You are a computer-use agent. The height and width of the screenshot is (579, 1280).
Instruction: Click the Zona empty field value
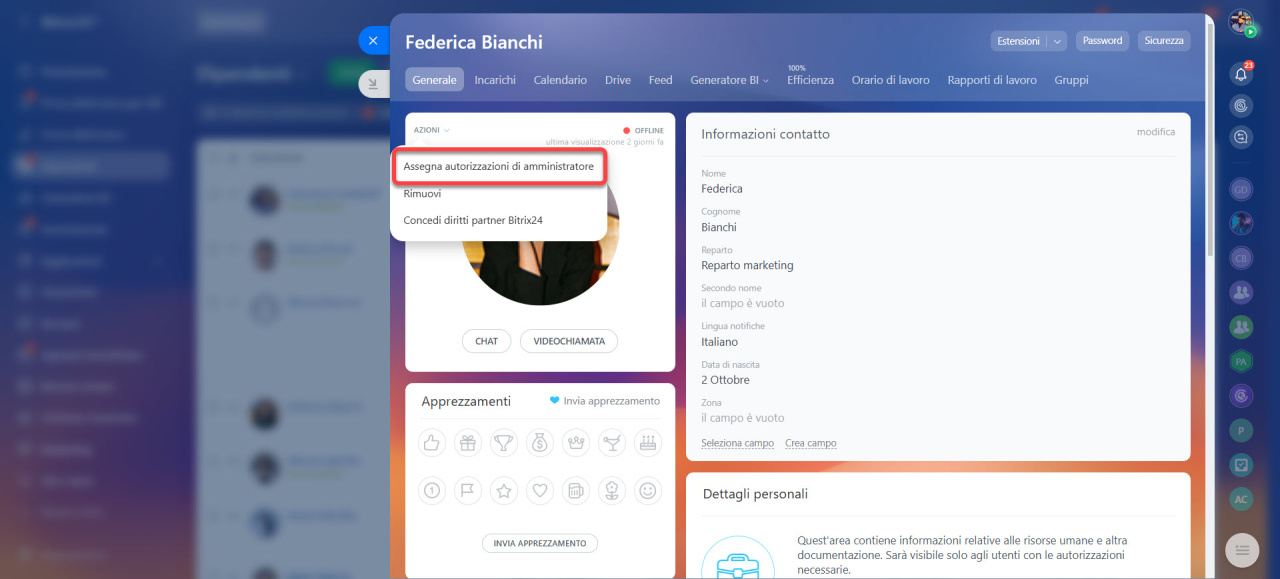[743, 418]
